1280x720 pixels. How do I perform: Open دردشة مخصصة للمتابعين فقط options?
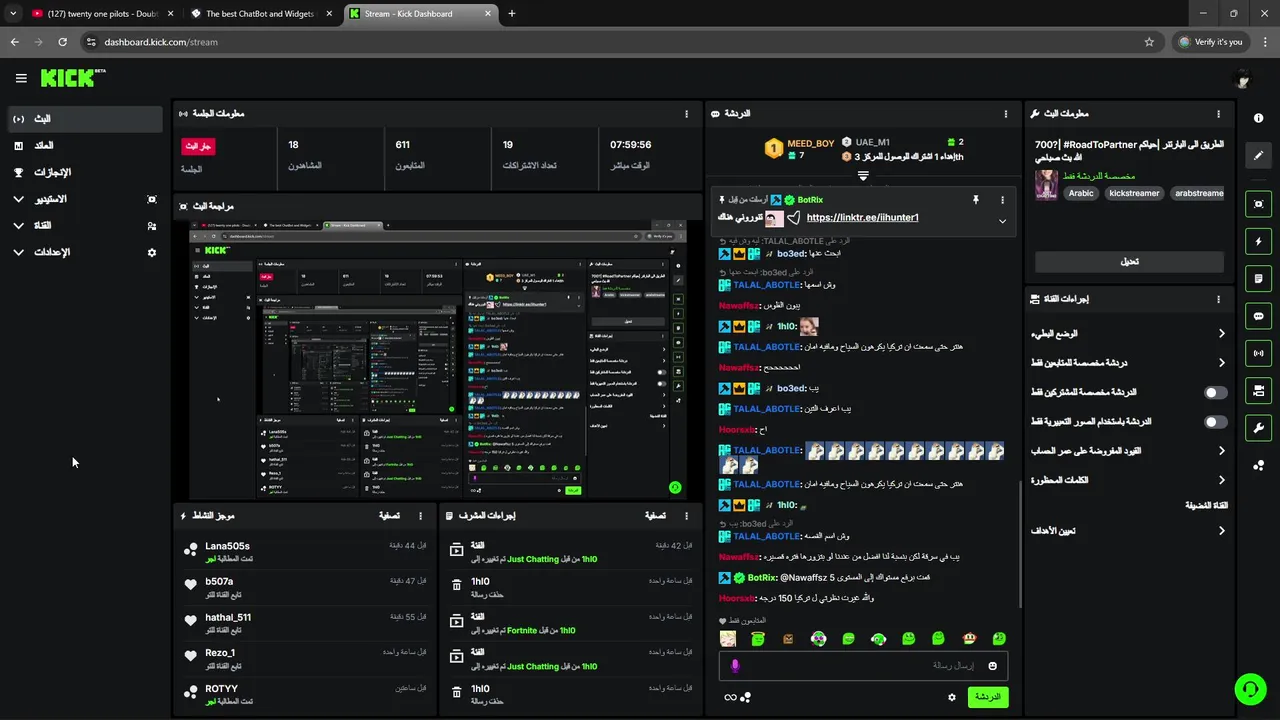[x=1130, y=363]
